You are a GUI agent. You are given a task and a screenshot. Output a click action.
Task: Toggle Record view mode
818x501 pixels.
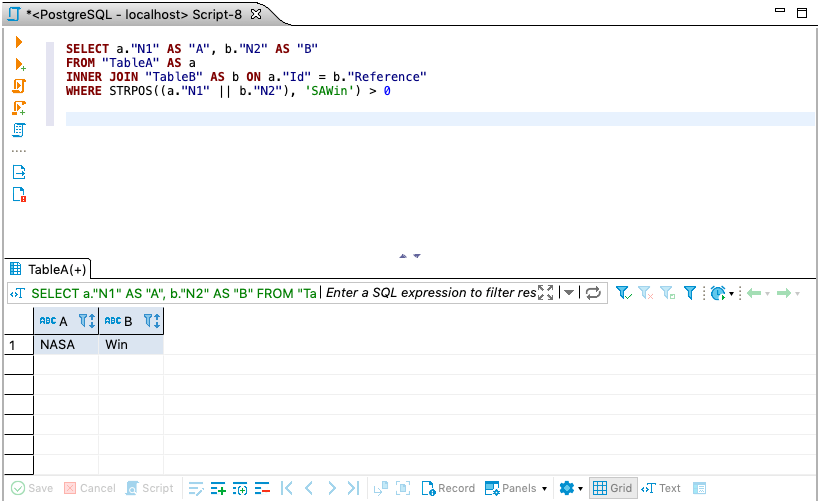pyautogui.click(x=448, y=488)
